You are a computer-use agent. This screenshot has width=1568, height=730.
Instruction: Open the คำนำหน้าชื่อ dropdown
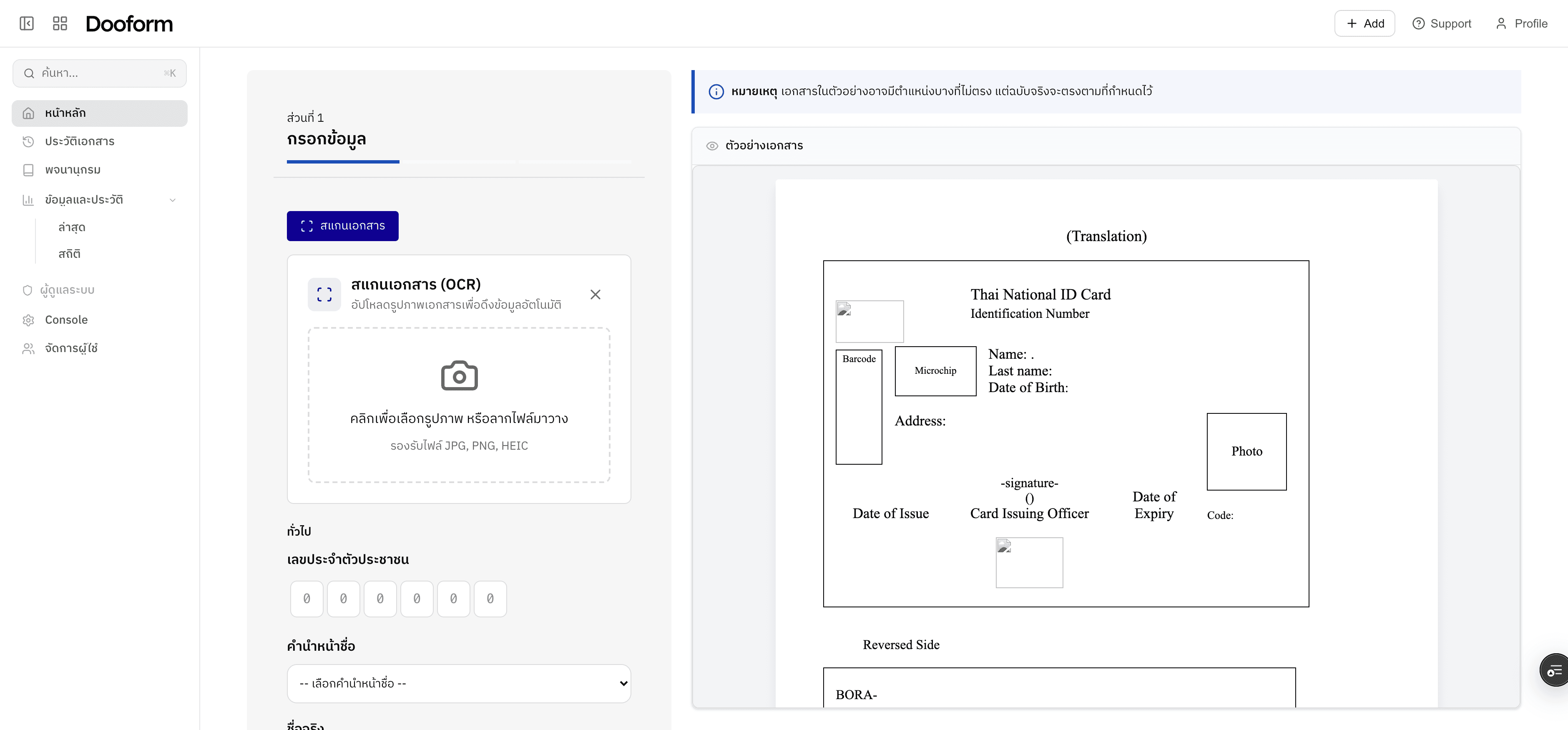459,683
